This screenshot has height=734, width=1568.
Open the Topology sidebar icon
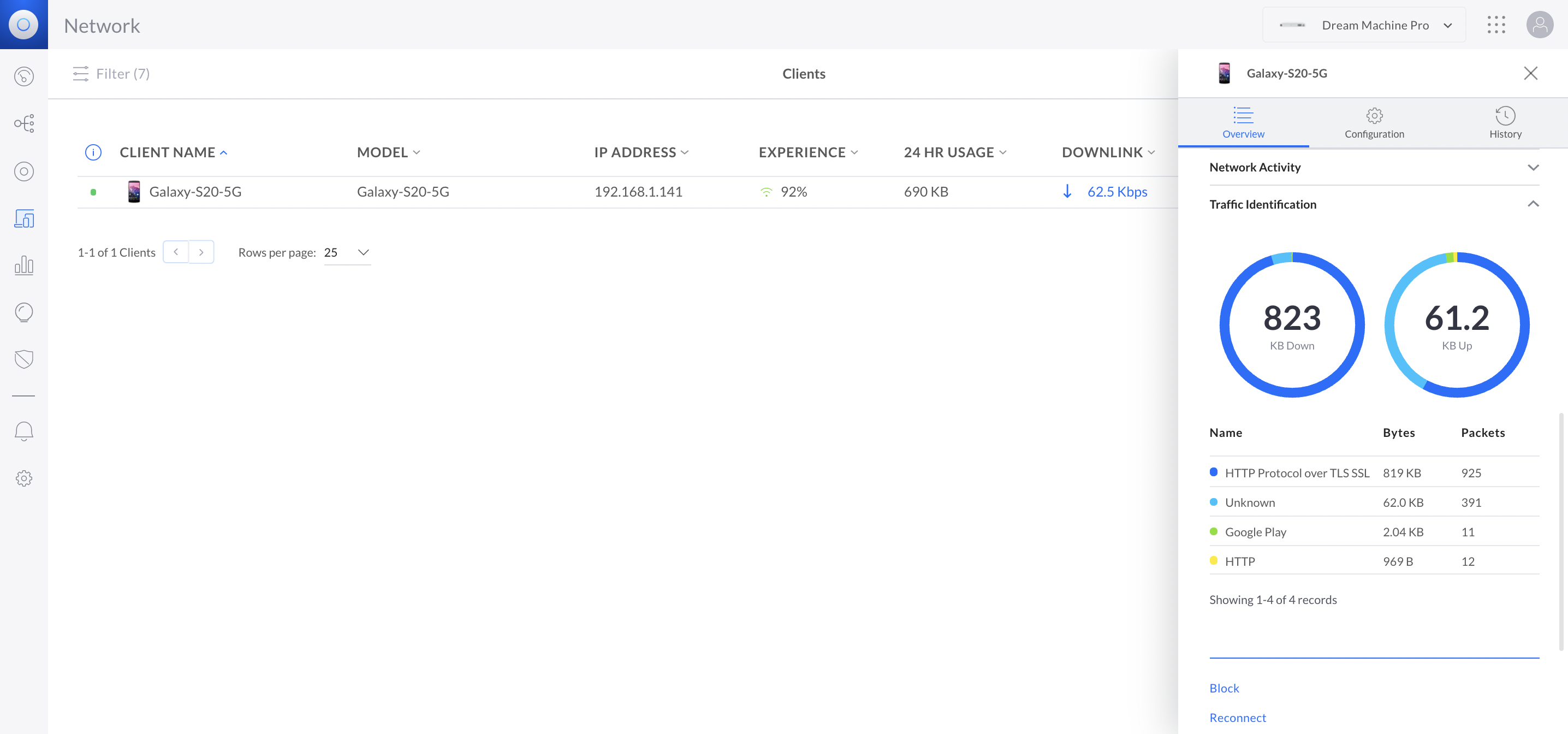click(x=23, y=123)
